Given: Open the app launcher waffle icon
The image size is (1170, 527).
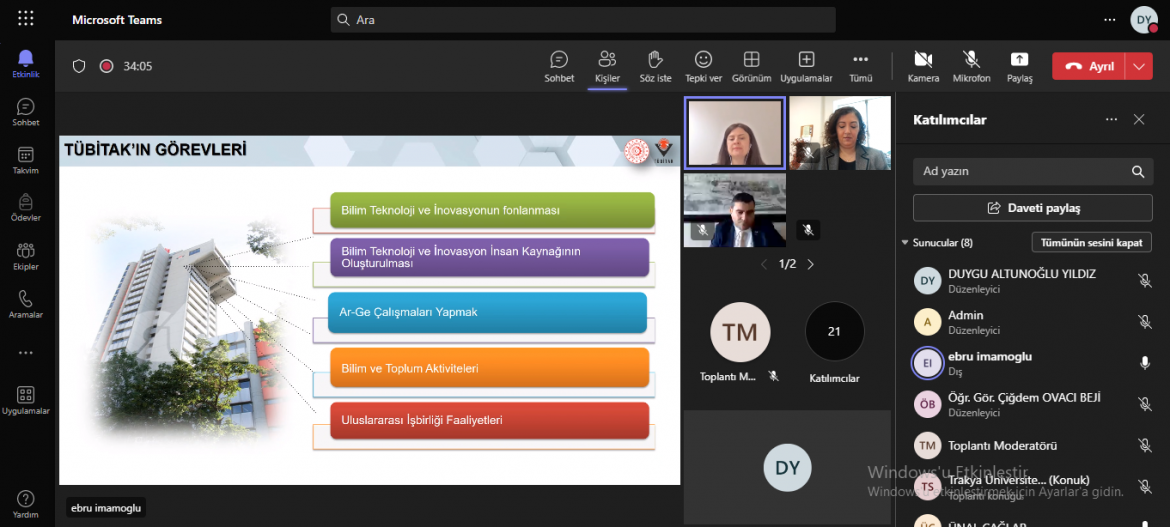Looking at the screenshot, I should coord(26,19).
